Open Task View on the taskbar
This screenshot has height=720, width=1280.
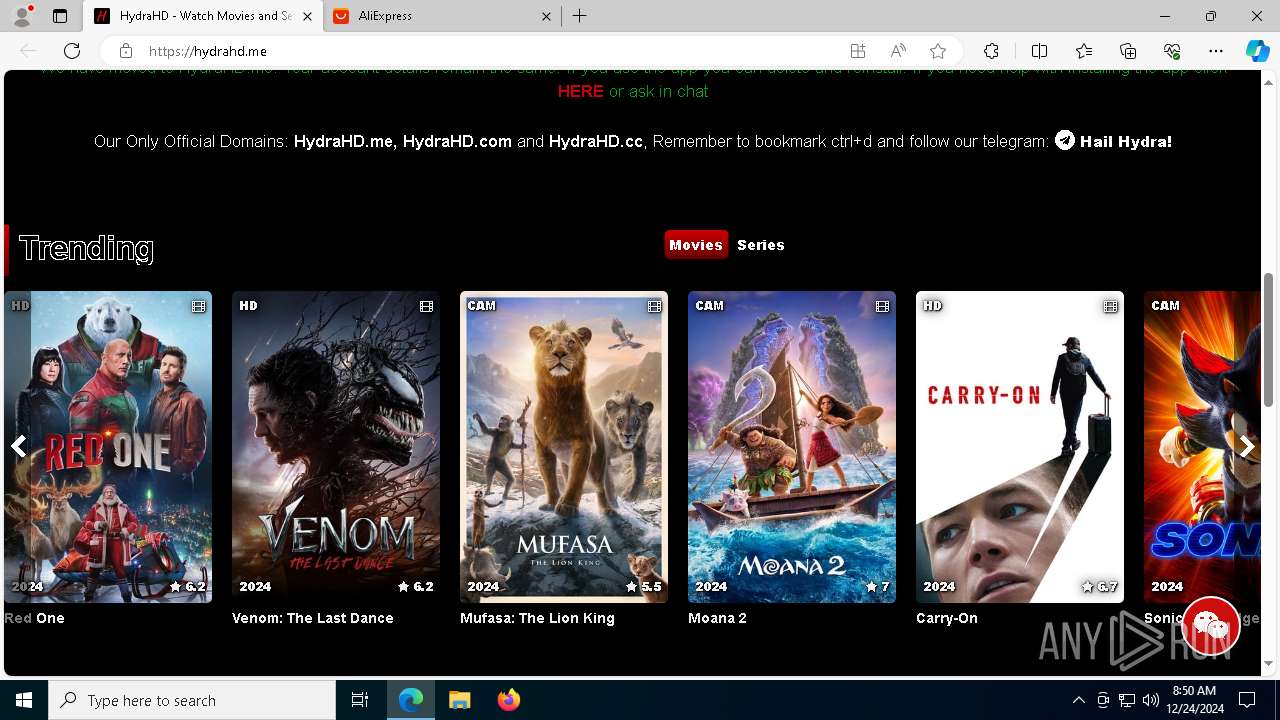[x=360, y=700]
